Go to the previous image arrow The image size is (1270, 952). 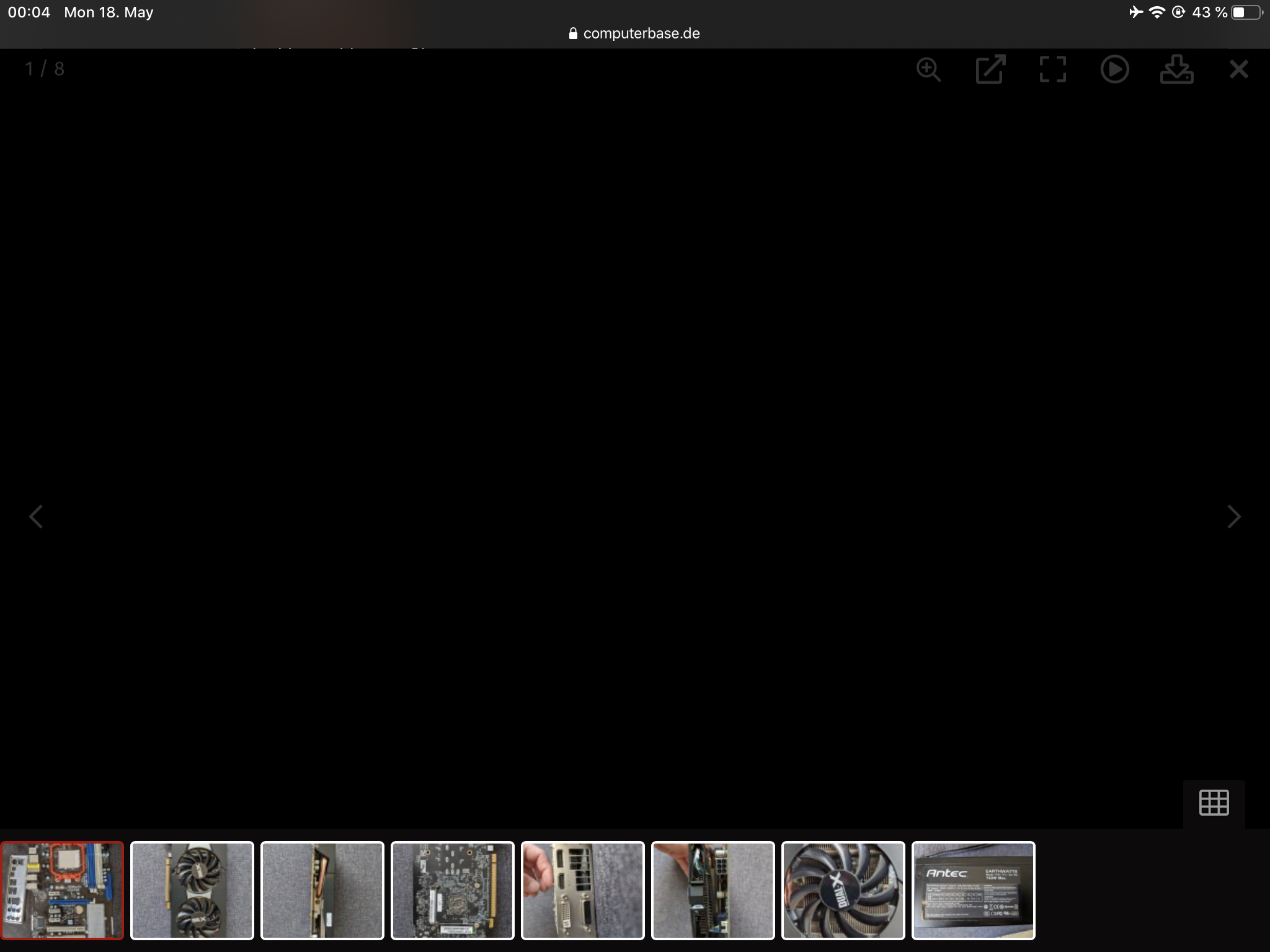click(36, 516)
